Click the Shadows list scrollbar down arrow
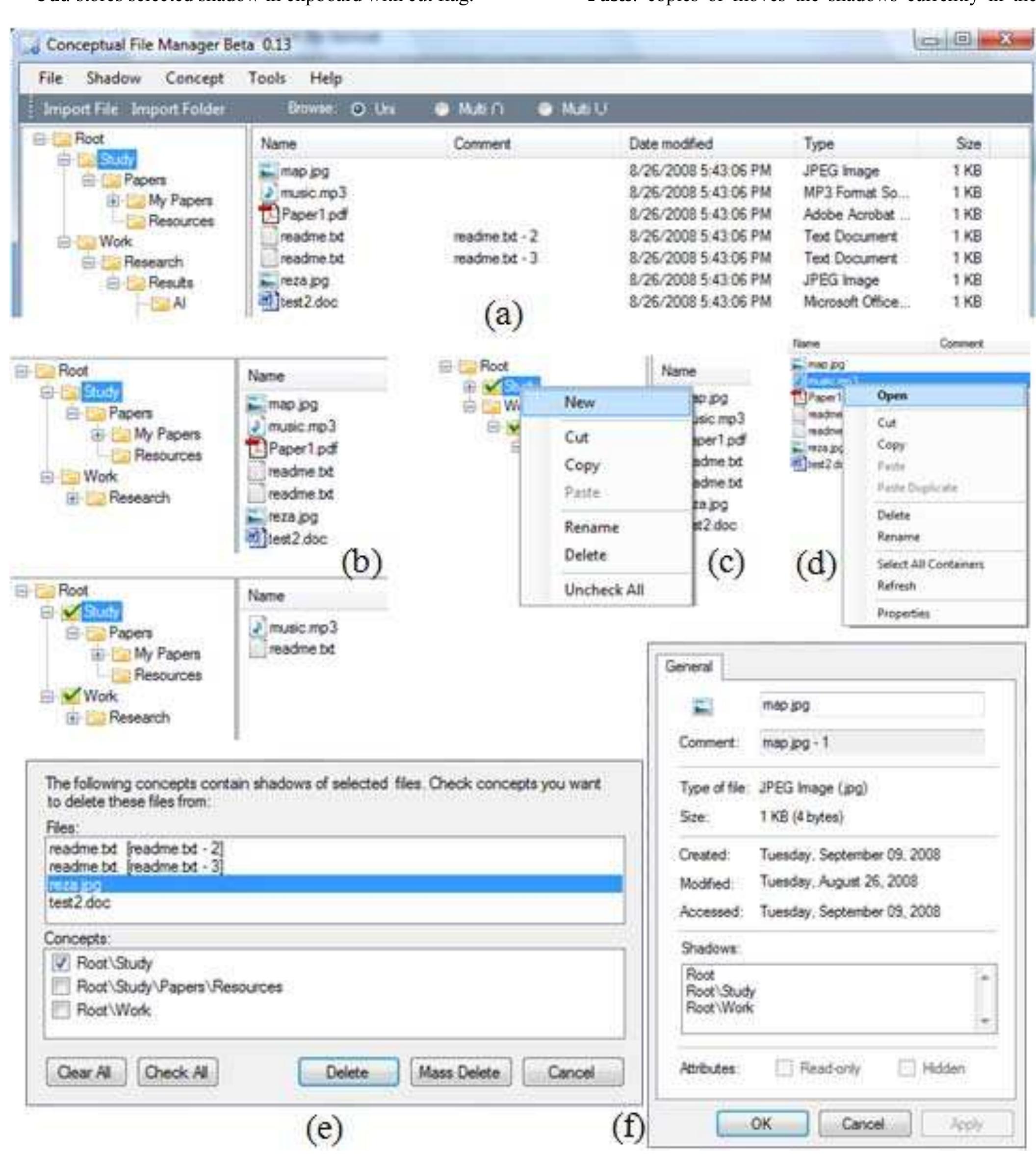The image size is (1036, 1160). click(986, 1022)
